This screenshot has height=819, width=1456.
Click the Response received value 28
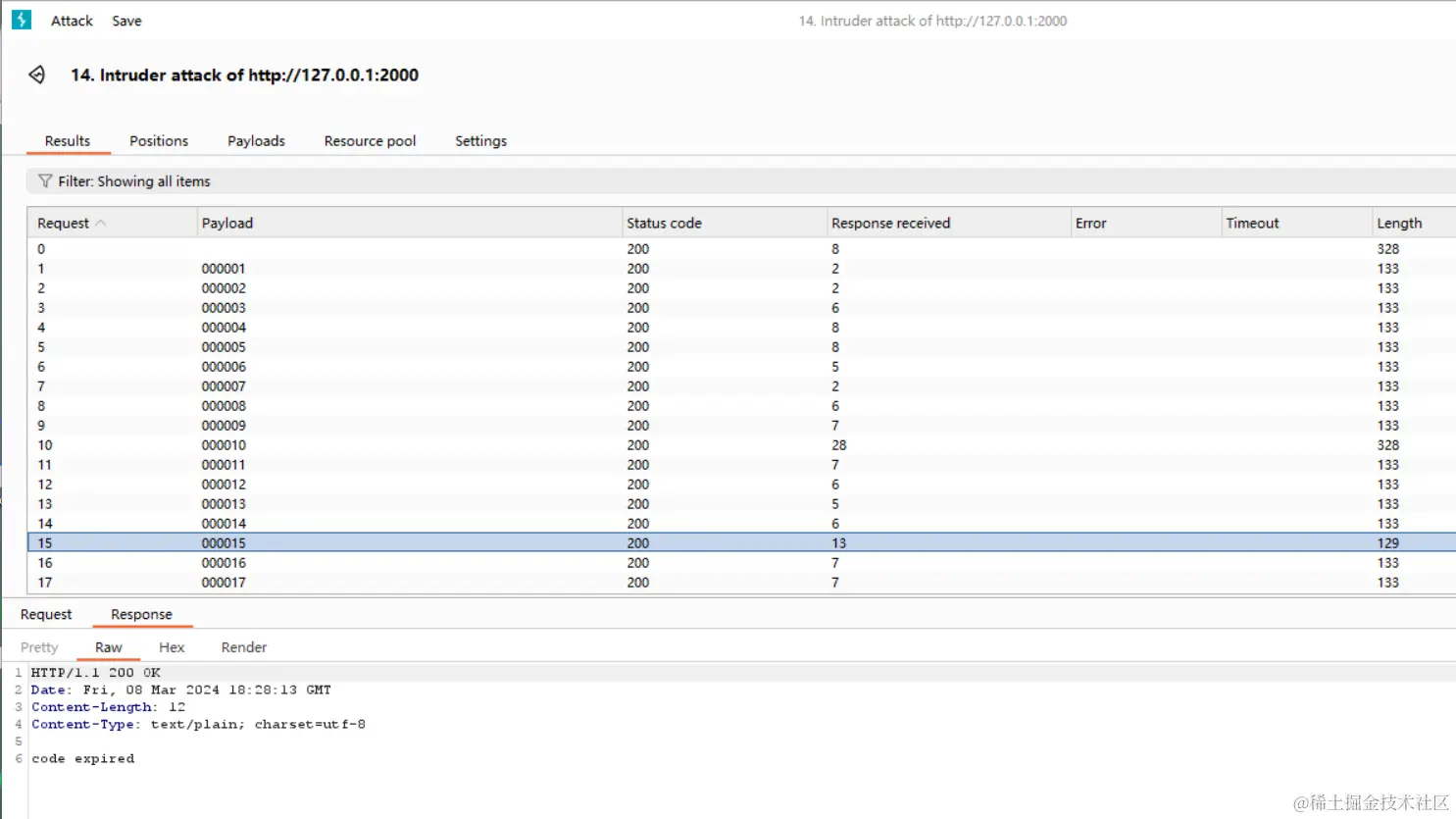[839, 445]
